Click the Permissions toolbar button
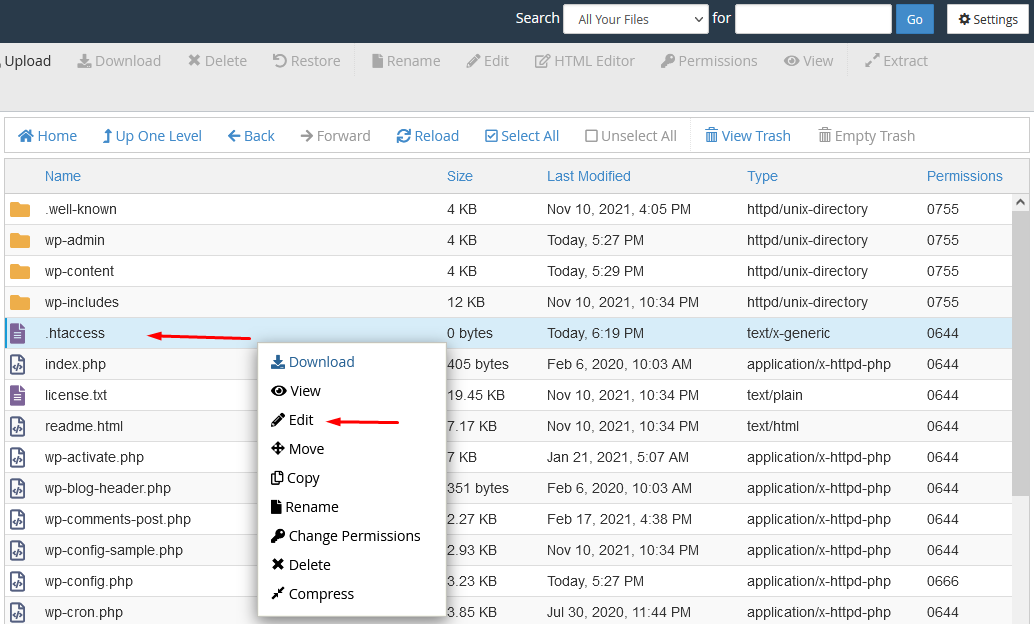Viewport: 1034px width, 624px height. coord(709,61)
